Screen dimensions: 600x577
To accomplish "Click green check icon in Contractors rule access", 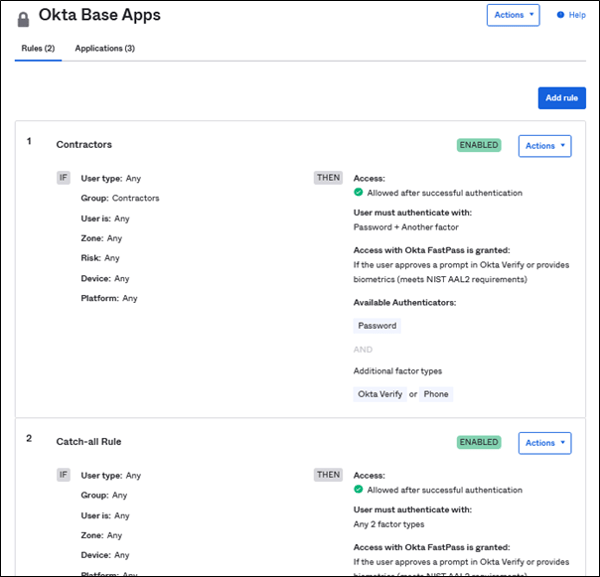I will pos(358,192).
